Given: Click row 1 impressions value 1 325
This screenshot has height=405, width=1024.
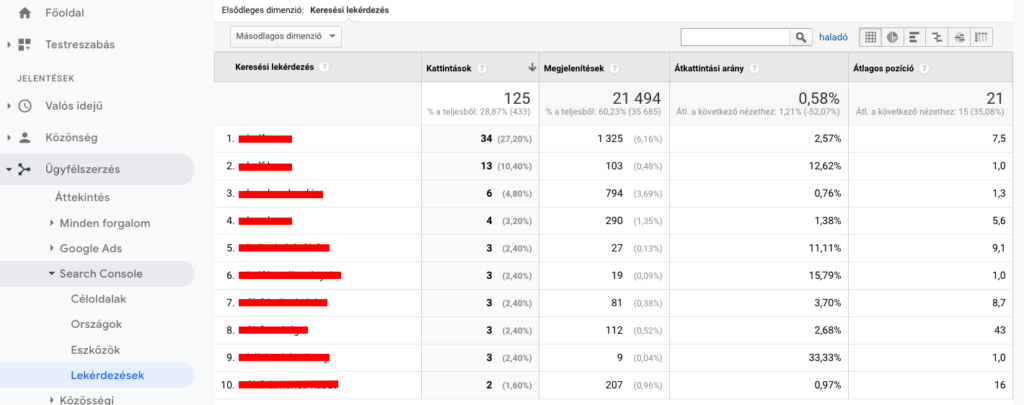Looking at the screenshot, I should tap(610, 138).
